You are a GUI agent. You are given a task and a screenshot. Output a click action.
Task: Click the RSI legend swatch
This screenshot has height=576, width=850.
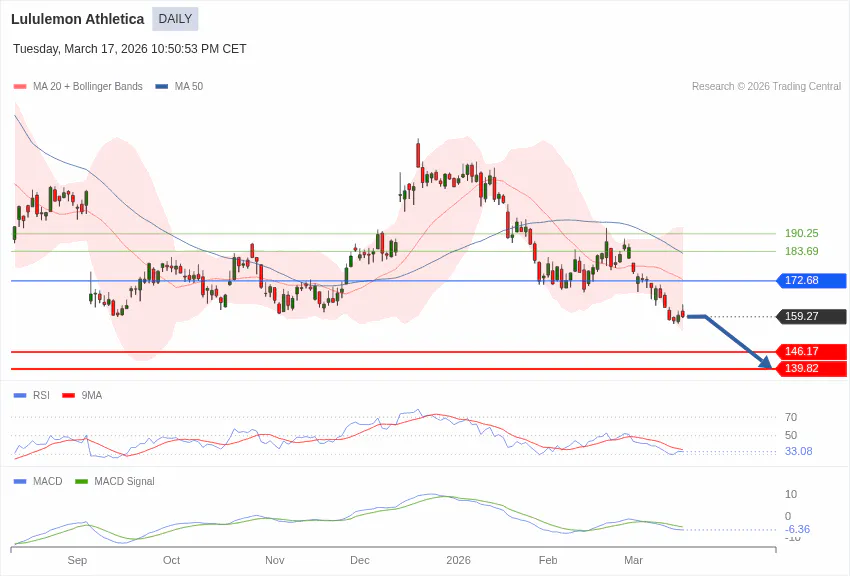click(x=20, y=396)
